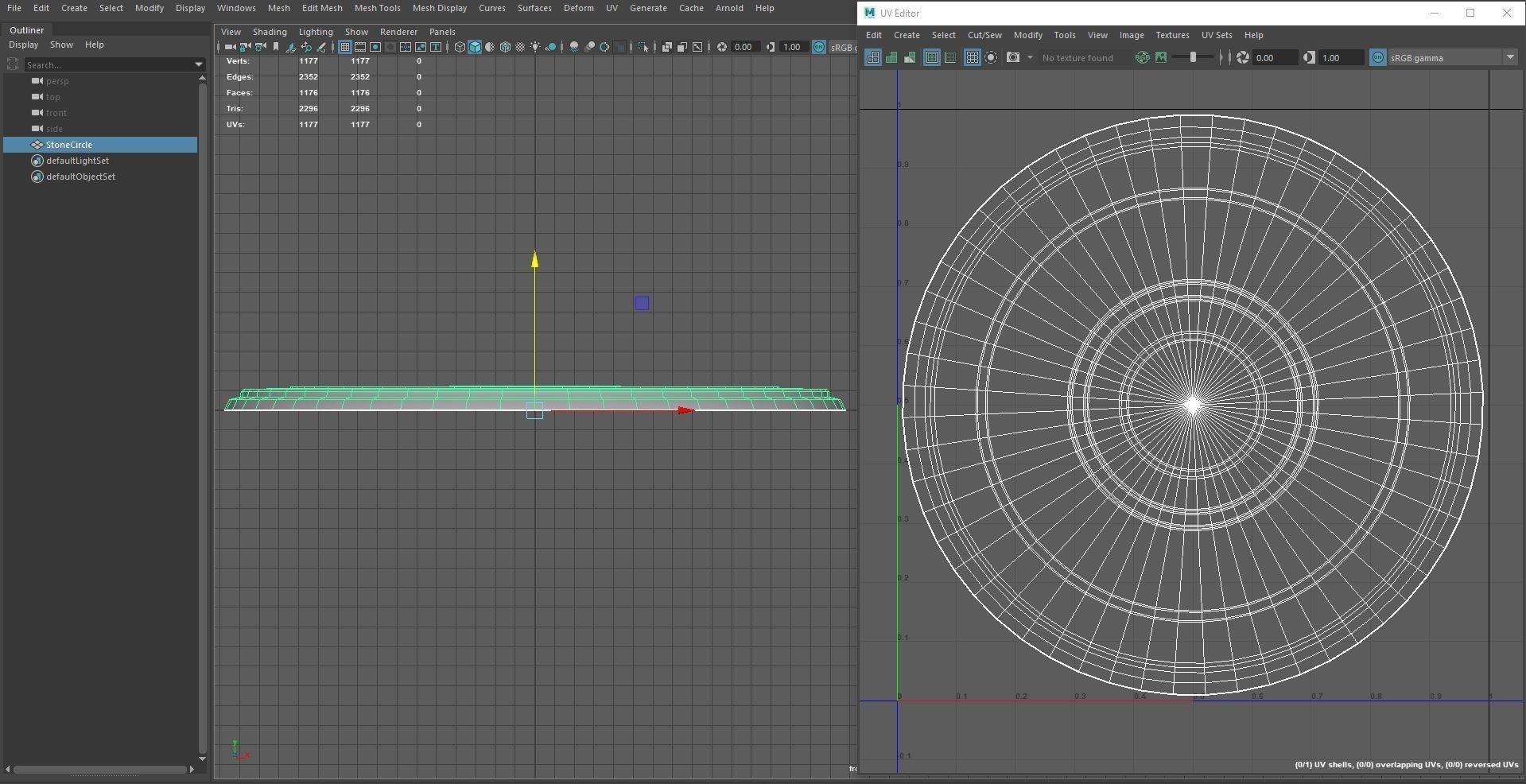Click the X-Ray Active Components icon
The height and width of the screenshot is (784, 1526).
click(682, 47)
